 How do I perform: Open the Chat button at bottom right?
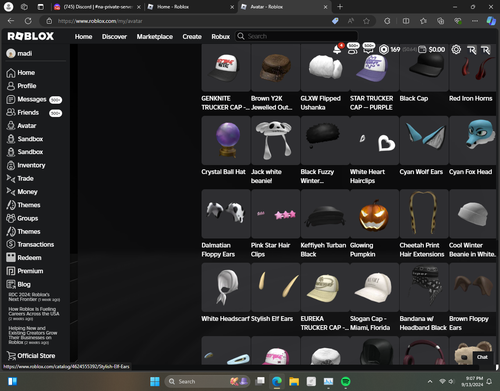(x=482, y=357)
